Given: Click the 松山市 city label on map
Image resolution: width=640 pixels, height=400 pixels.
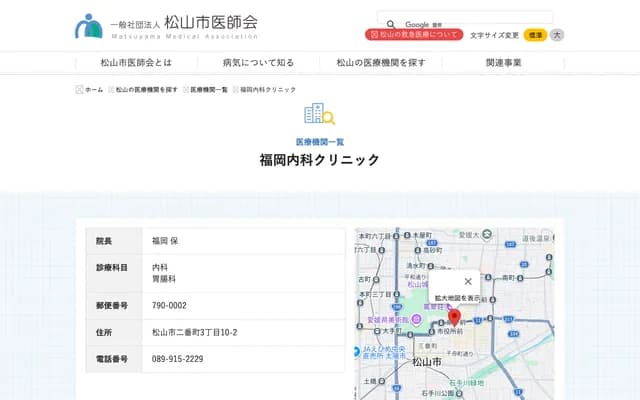Looking at the screenshot, I should (x=427, y=362).
